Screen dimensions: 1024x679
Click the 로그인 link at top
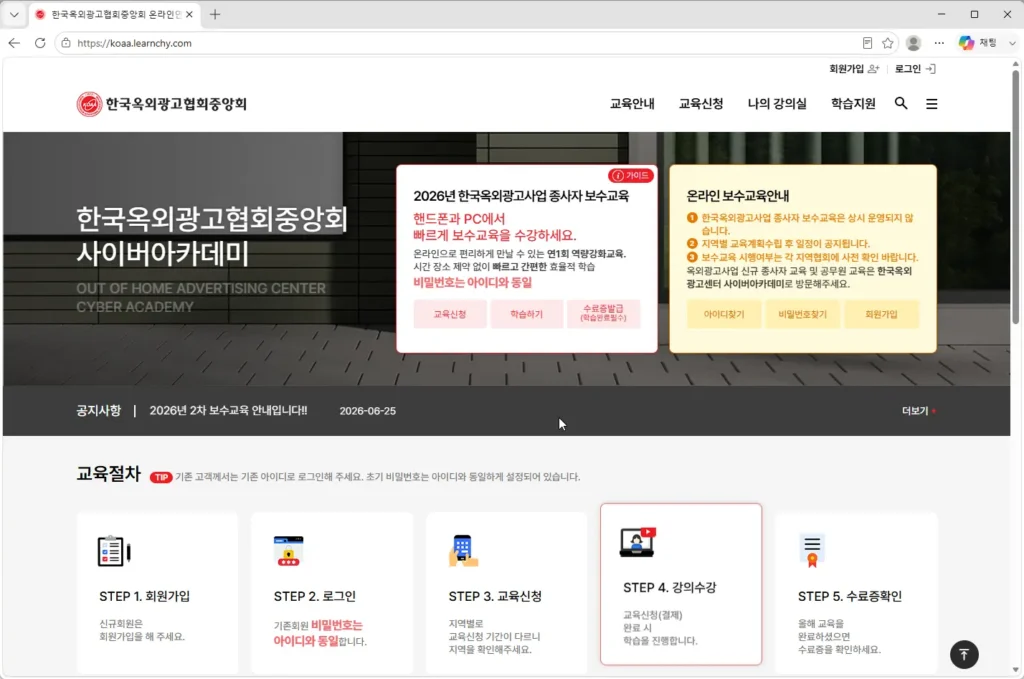(x=915, y=69)
